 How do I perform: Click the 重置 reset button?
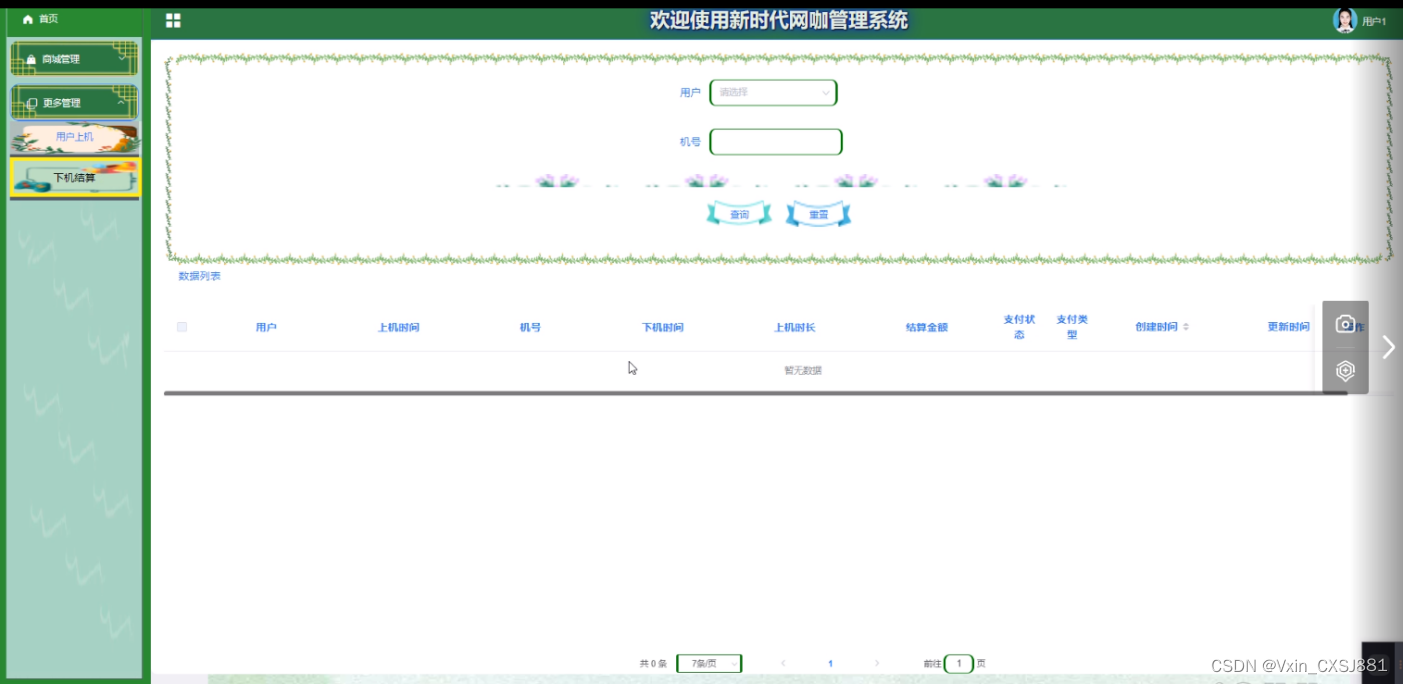pyautogui.click(x=818, y=213)
